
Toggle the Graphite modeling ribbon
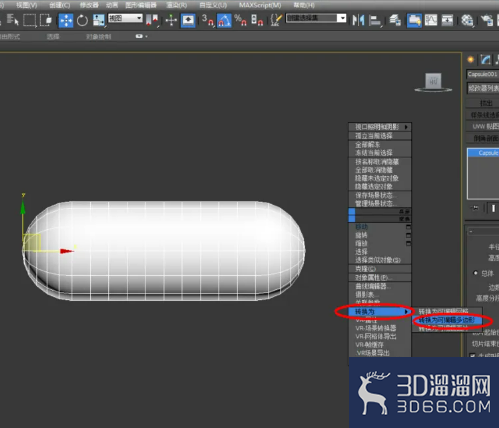click(414, 20)
